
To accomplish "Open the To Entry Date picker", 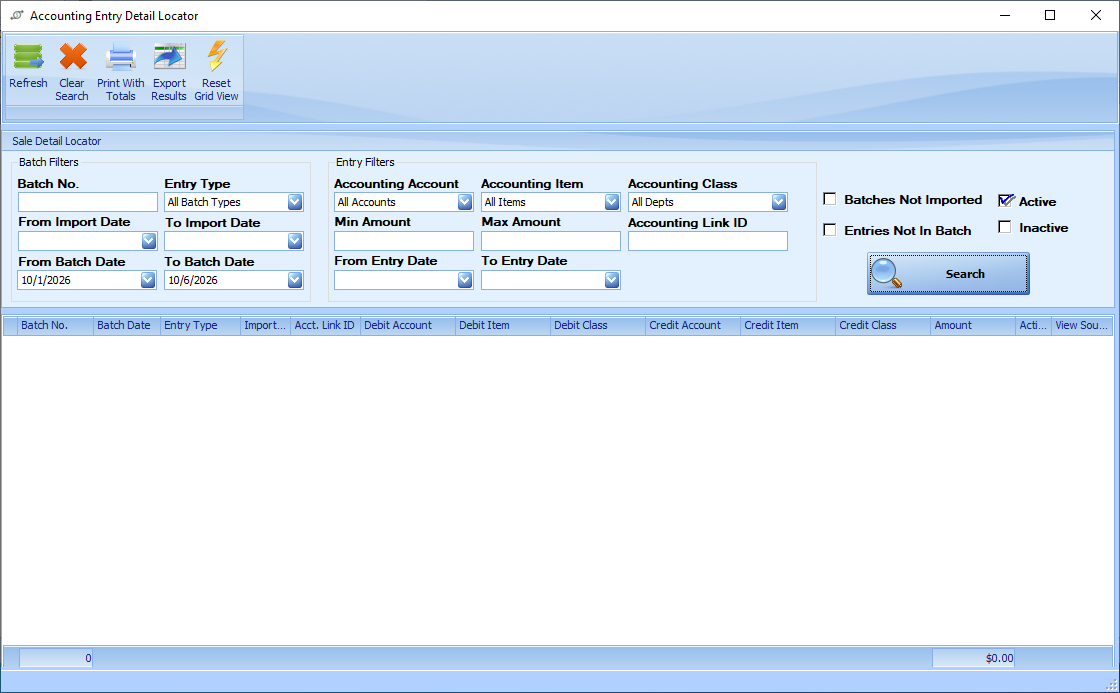I will pos(611,280).
